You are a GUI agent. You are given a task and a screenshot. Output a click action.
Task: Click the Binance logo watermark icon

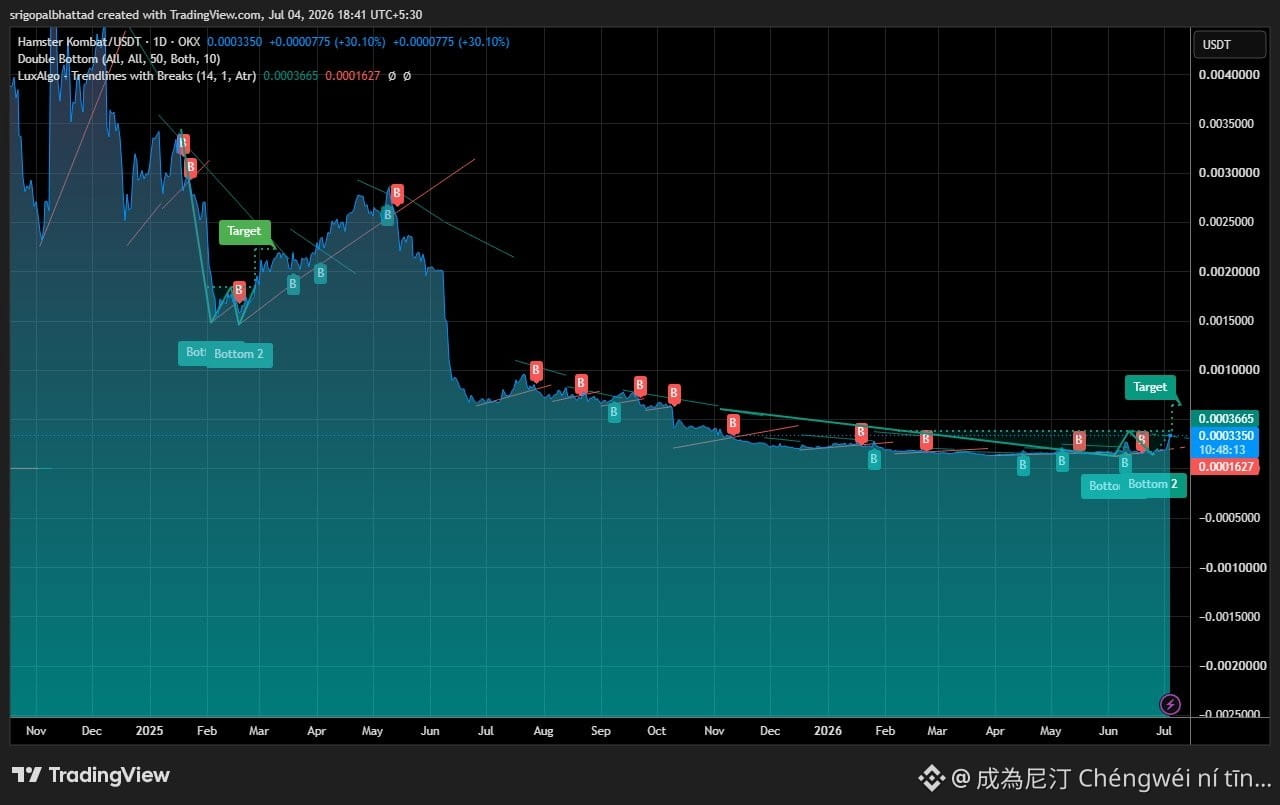(x=932, y=777)
